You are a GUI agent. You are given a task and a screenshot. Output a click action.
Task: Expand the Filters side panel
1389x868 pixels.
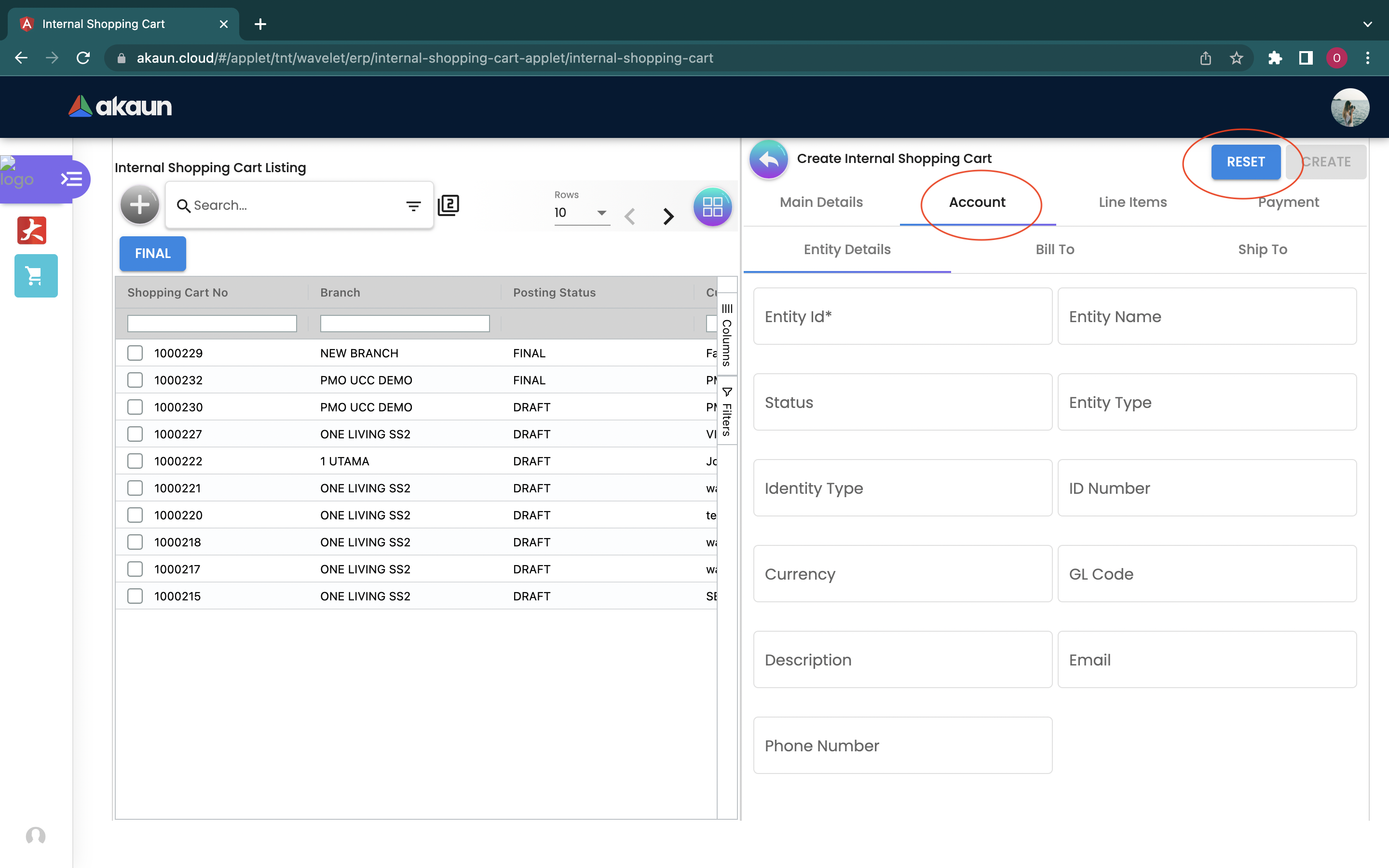pyautogui.click(x=727, y=412)
